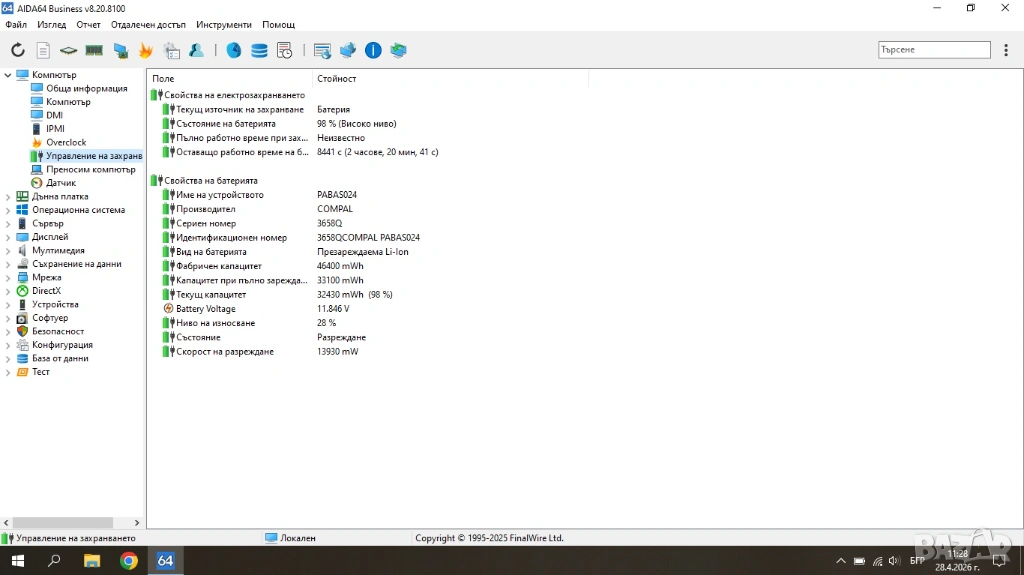1024x575 pixels.
Task: Select Overclock in the sidebar tree
Action: coord(66,142)
